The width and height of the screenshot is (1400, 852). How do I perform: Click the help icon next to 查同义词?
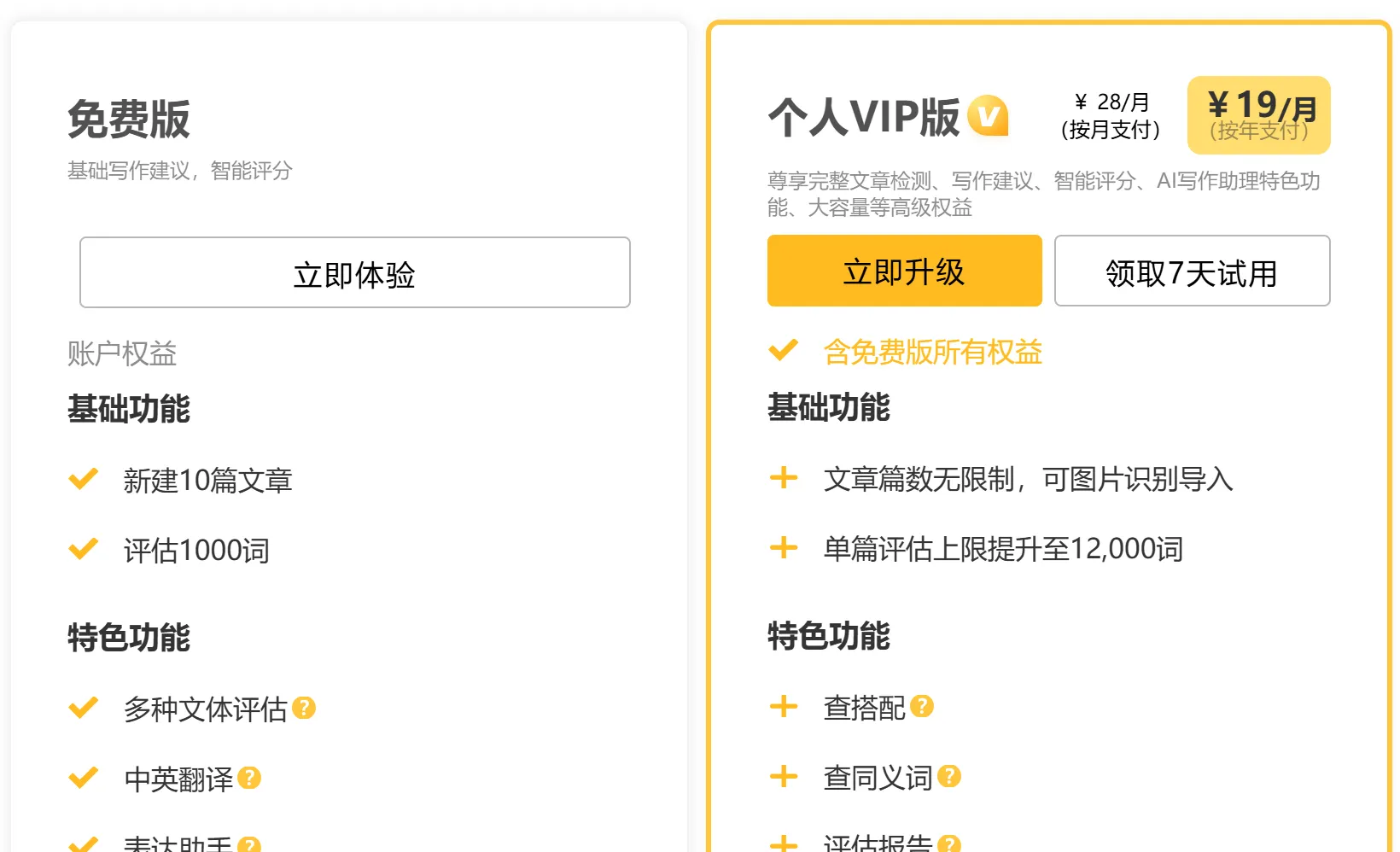[x=948, y=776]
